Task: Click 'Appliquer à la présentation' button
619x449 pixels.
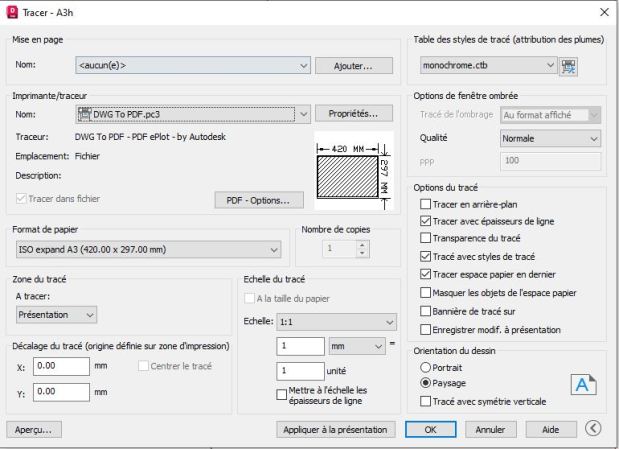Action: pos(338,429)
